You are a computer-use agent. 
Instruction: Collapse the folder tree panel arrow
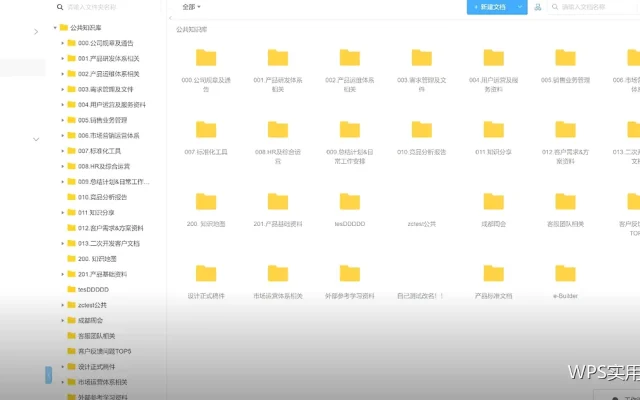click(170, 18)
